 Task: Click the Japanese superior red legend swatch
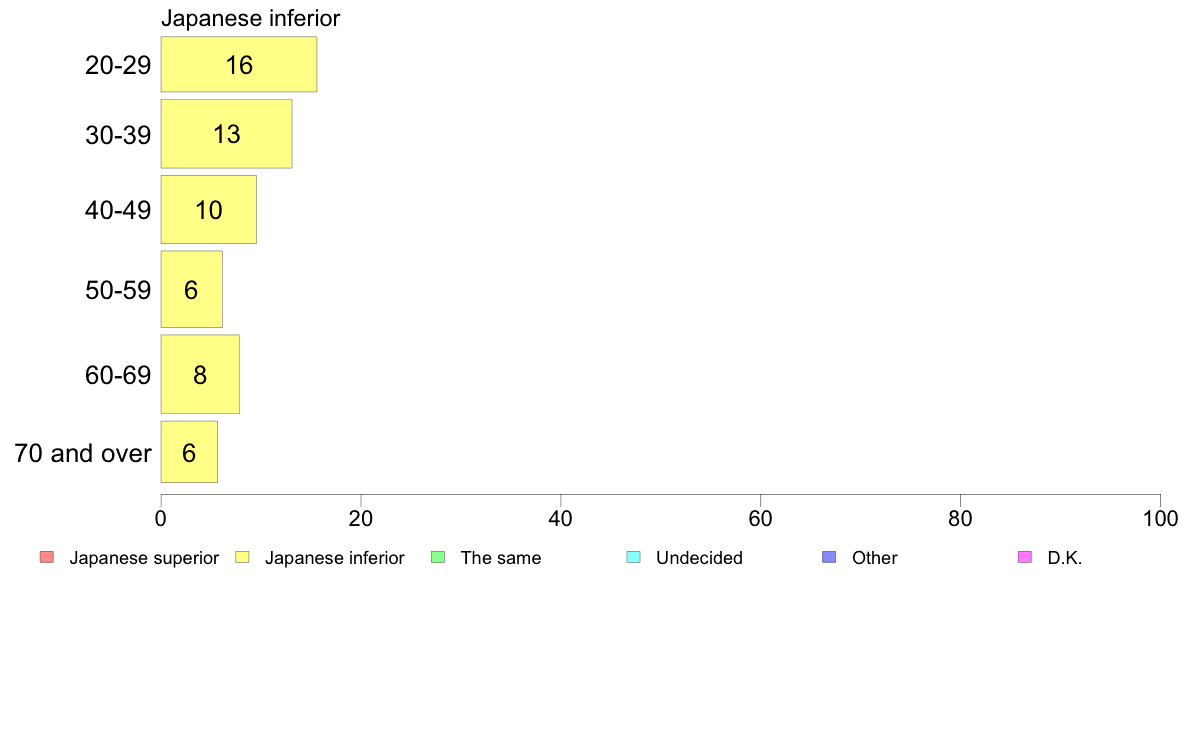(46, 557)
